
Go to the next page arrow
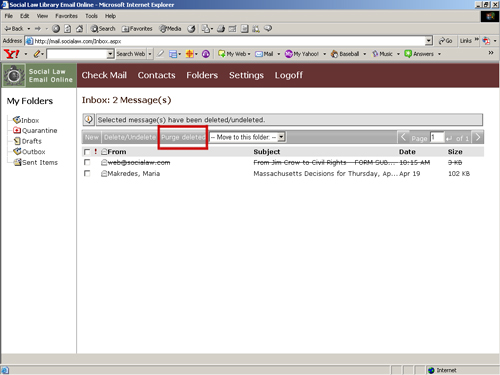(478, 137)
